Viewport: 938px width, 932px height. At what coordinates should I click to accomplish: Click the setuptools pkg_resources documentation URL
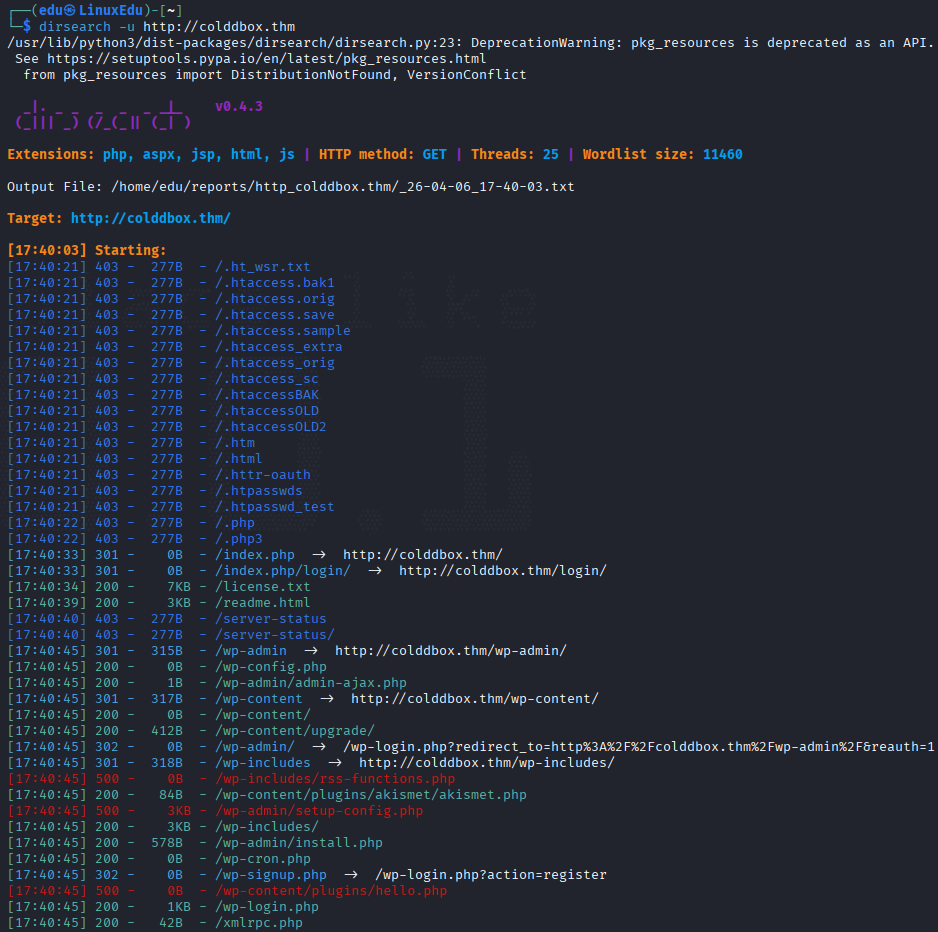(x=266, y=59)
